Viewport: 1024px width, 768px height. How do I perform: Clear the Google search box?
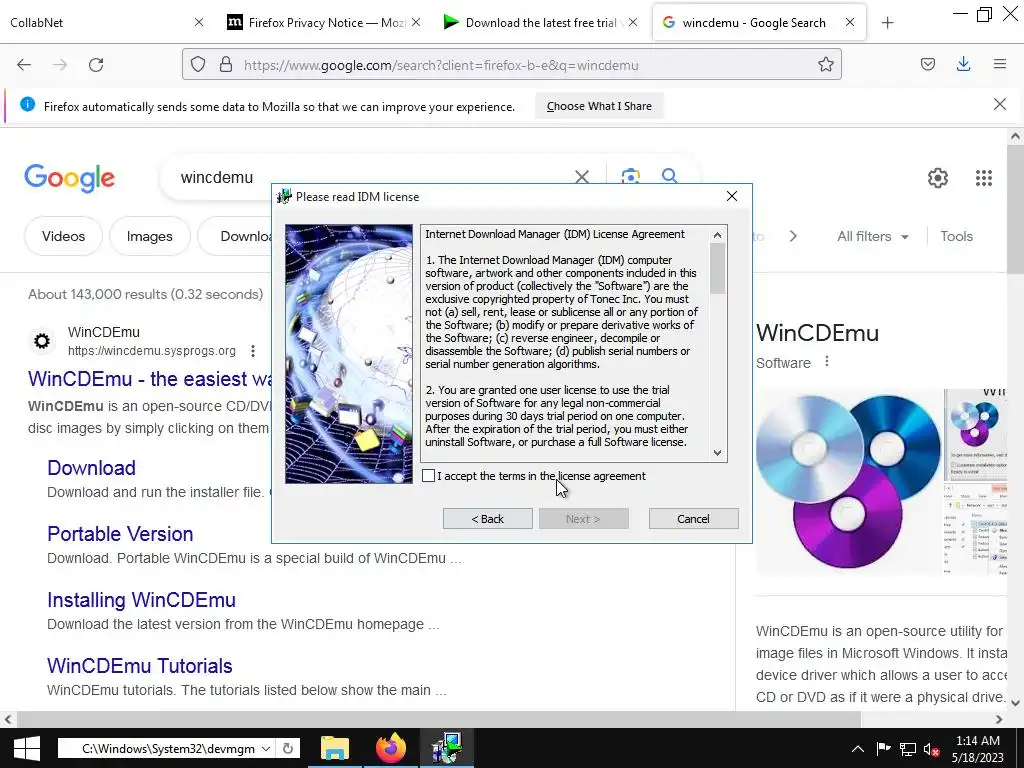[x=582, y=177]
